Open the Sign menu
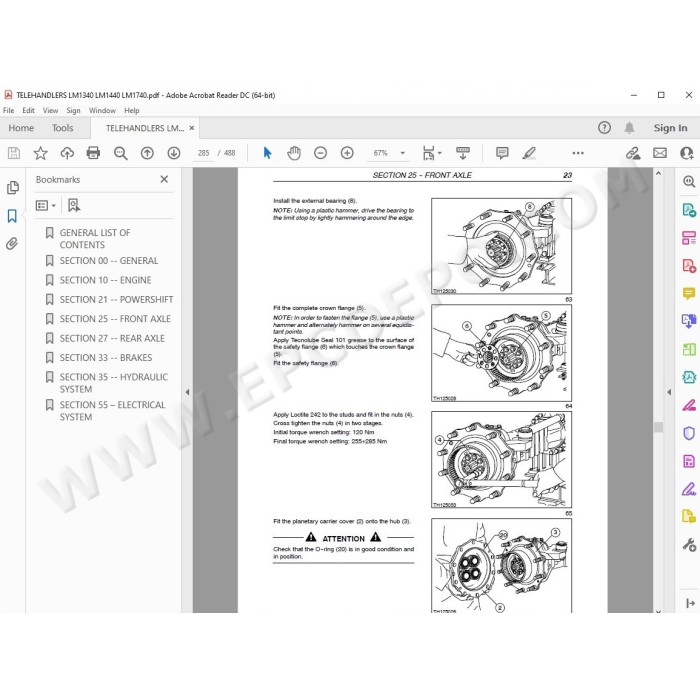This screenshot has height=700, width=700. pyautogui.click(x=73, y=110)
